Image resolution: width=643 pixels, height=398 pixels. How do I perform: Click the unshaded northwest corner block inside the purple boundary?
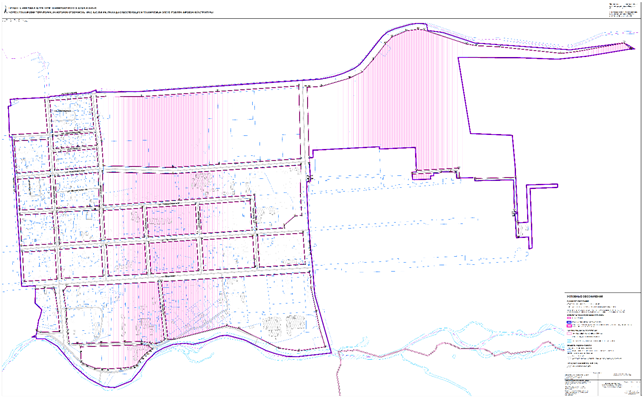pos(27,116)
